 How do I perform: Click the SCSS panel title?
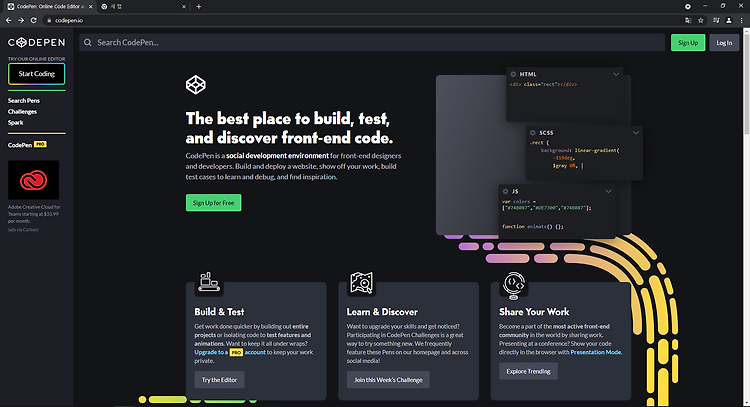(x=546, y=132)
